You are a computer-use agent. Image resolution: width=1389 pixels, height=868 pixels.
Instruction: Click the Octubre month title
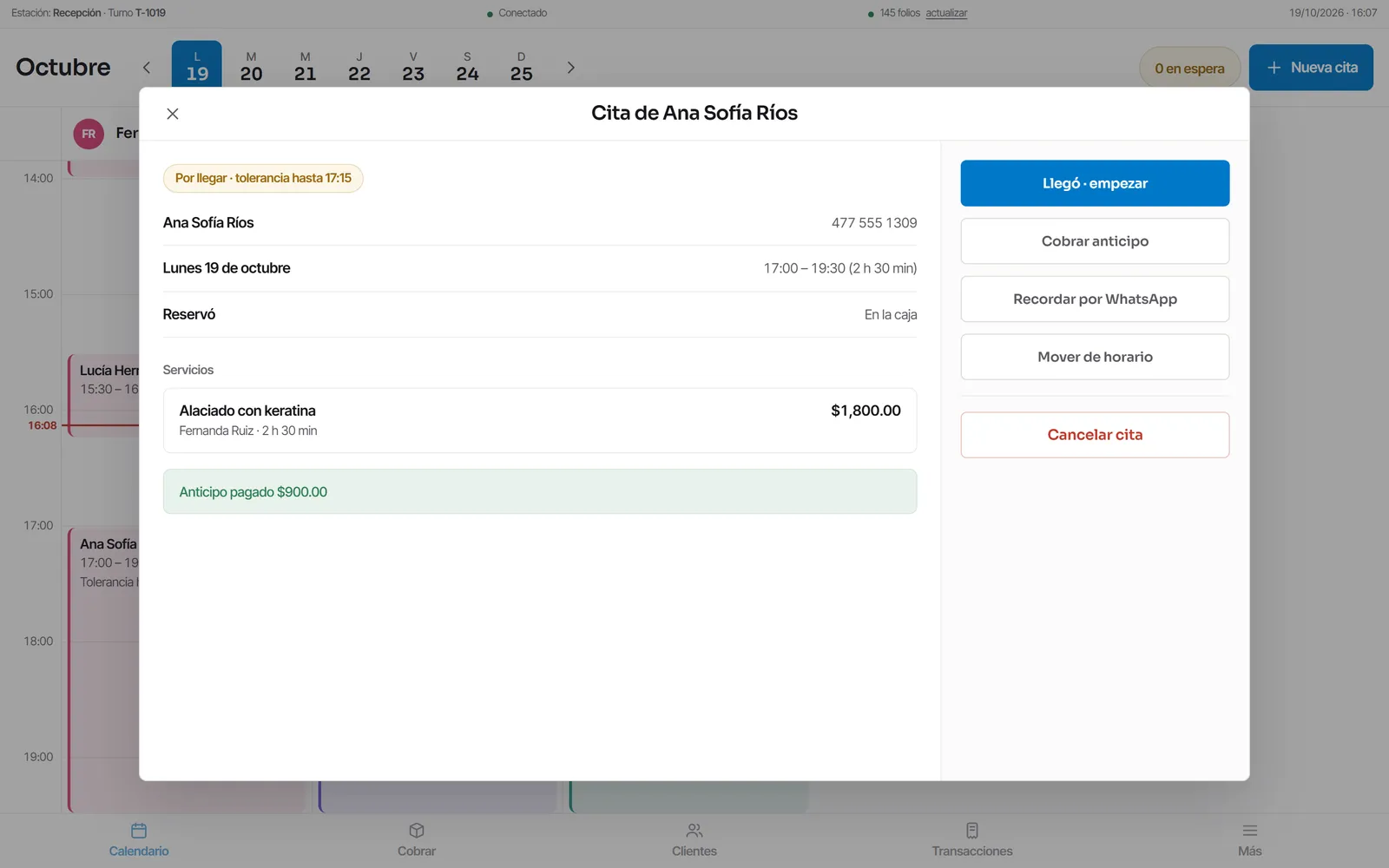(63, 67)
